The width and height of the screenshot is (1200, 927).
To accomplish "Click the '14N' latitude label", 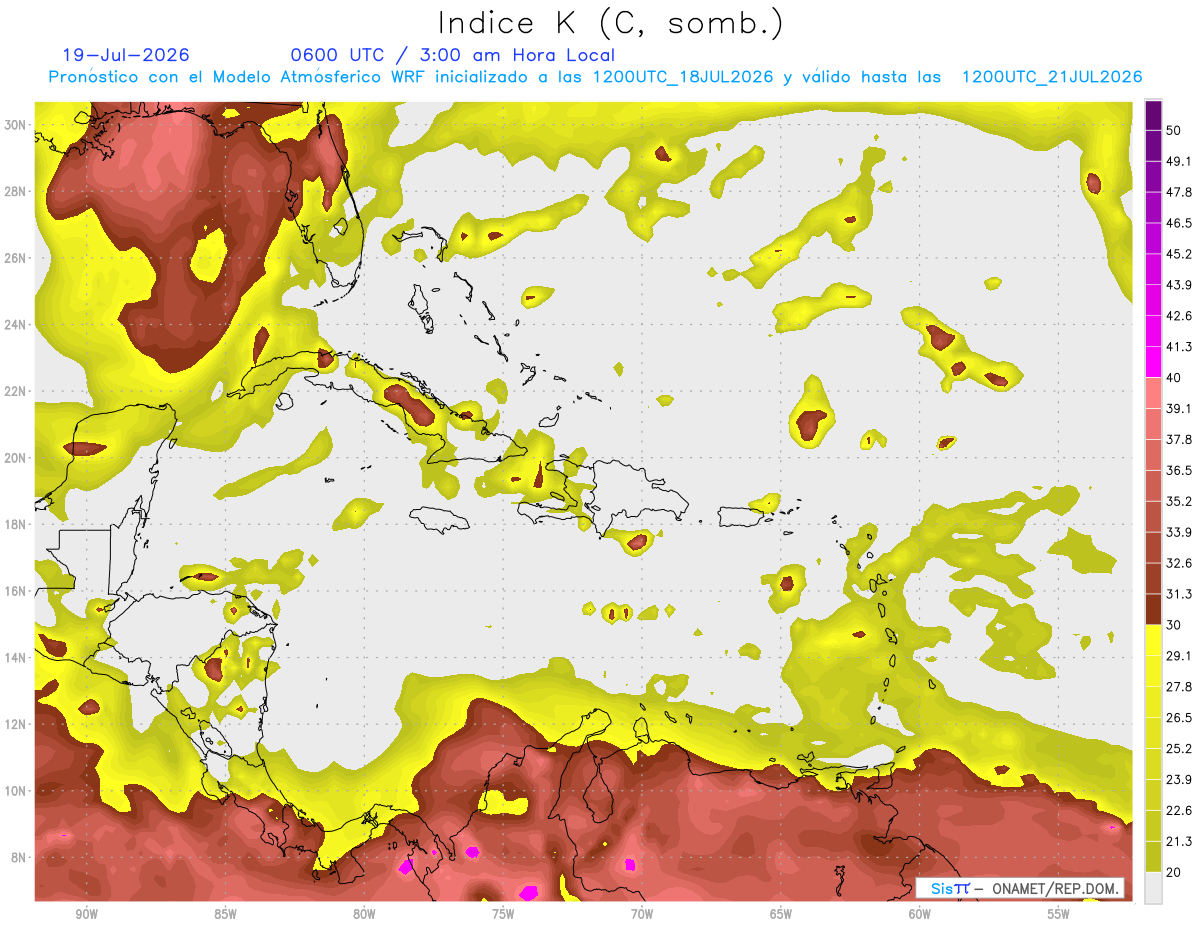I will point(16,658).
